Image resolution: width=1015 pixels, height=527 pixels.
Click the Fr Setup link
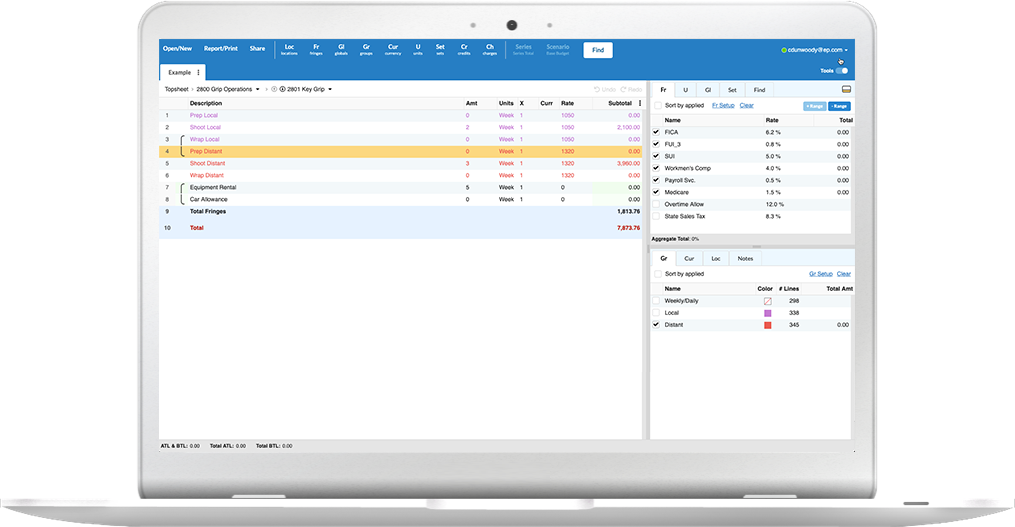point(722,105)
